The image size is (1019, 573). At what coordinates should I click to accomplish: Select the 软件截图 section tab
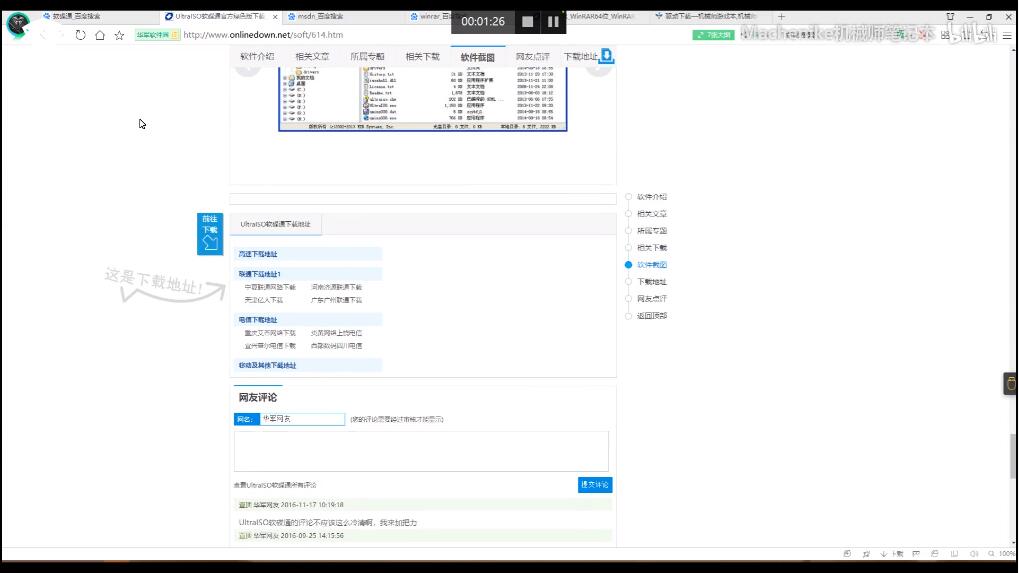[x=478, y=57]
